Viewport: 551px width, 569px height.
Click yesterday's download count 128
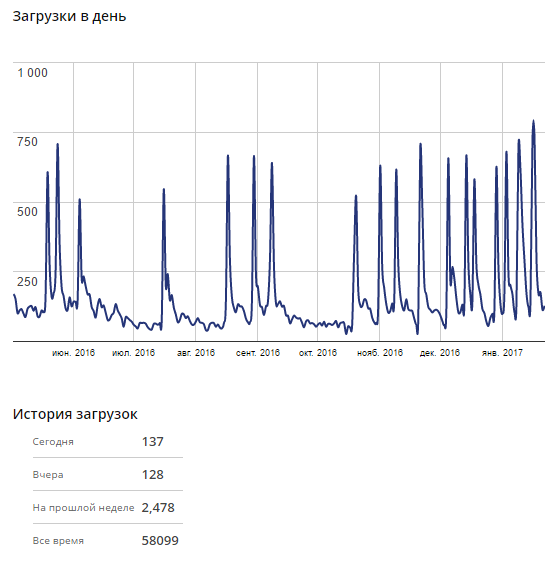coord(153,475)
